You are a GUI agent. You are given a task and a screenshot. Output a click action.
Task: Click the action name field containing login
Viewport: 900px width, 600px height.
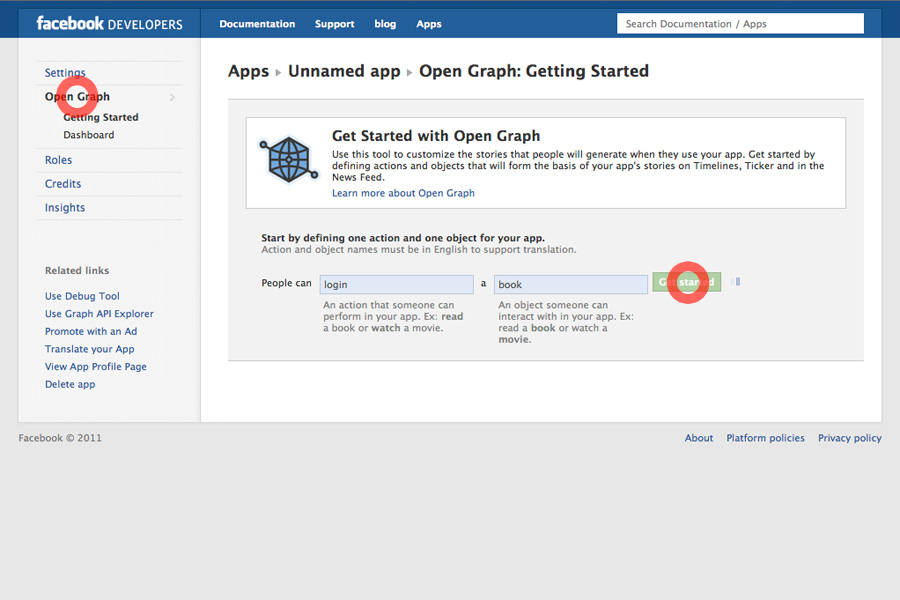click(x=396, y=285)
